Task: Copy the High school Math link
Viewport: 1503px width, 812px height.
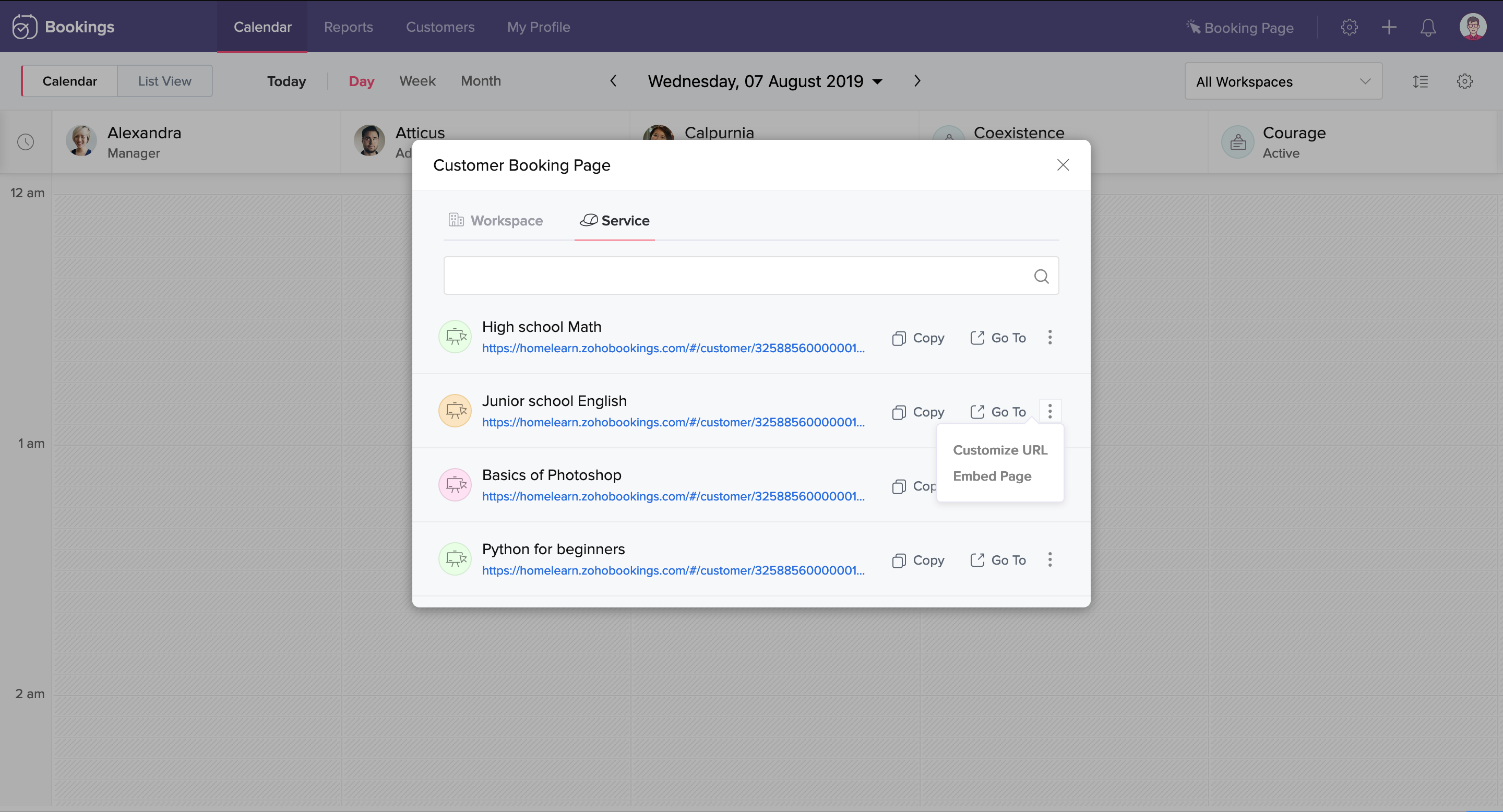Action: click(918, 338)
